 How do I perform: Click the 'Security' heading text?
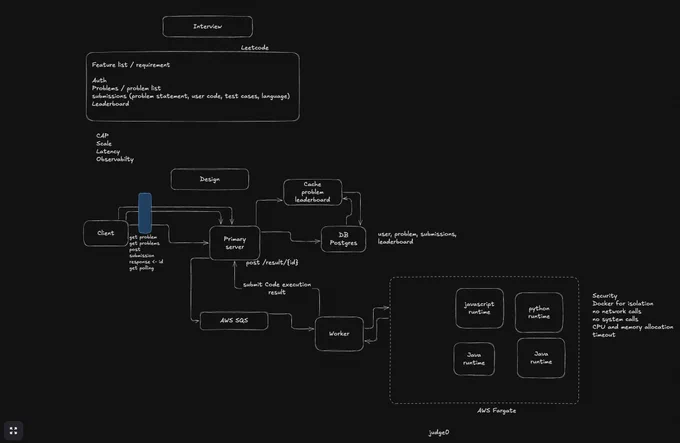[x=605, y=296]
